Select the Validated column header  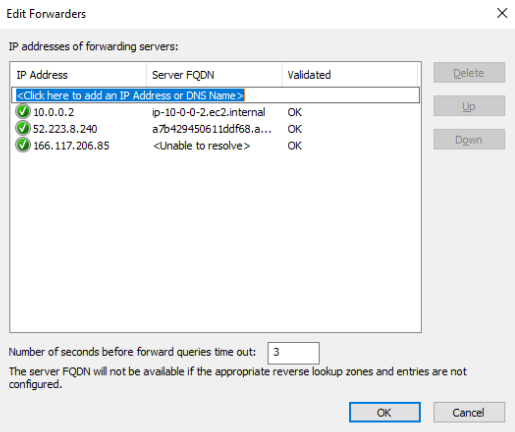pyautogui.click(x=349, y=75)
